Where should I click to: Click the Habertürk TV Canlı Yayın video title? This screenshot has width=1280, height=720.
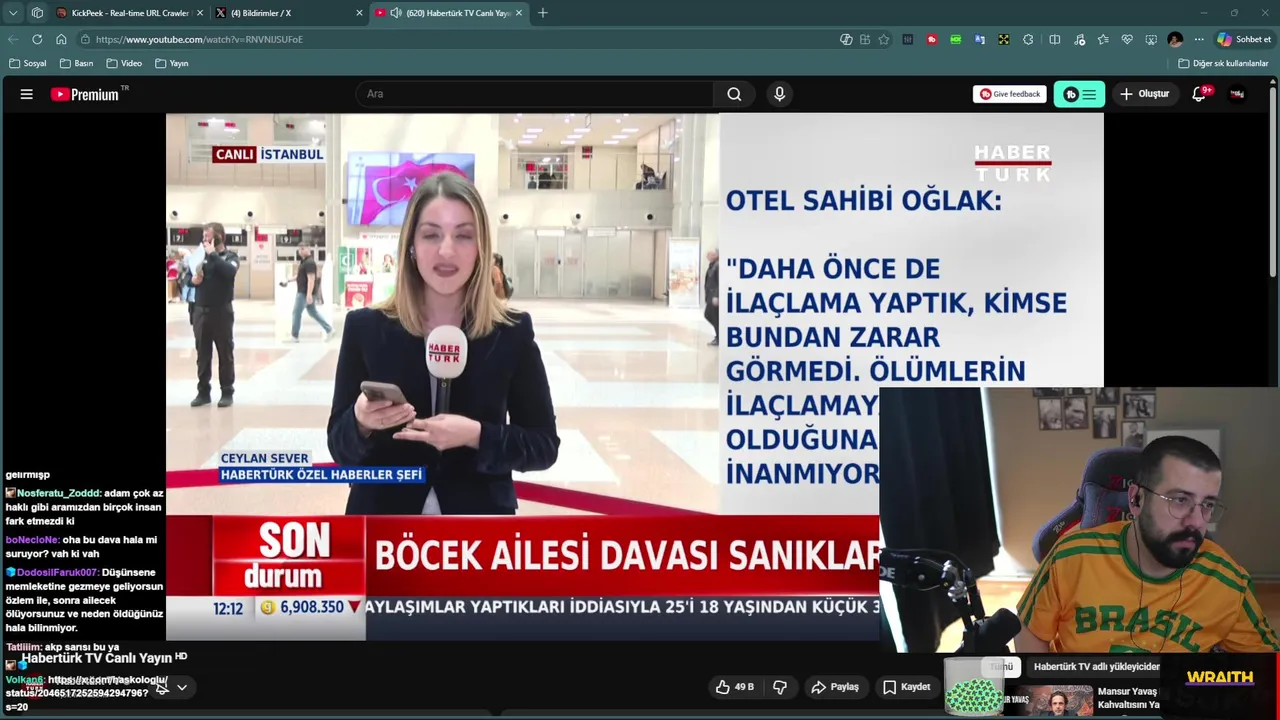97,658
